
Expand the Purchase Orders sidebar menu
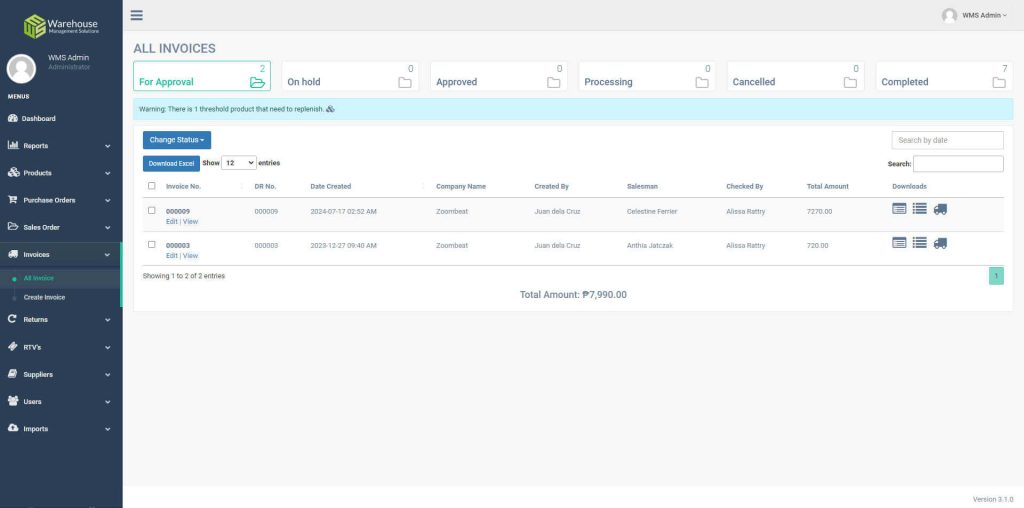pyautogui.click(x=61, y=200)
